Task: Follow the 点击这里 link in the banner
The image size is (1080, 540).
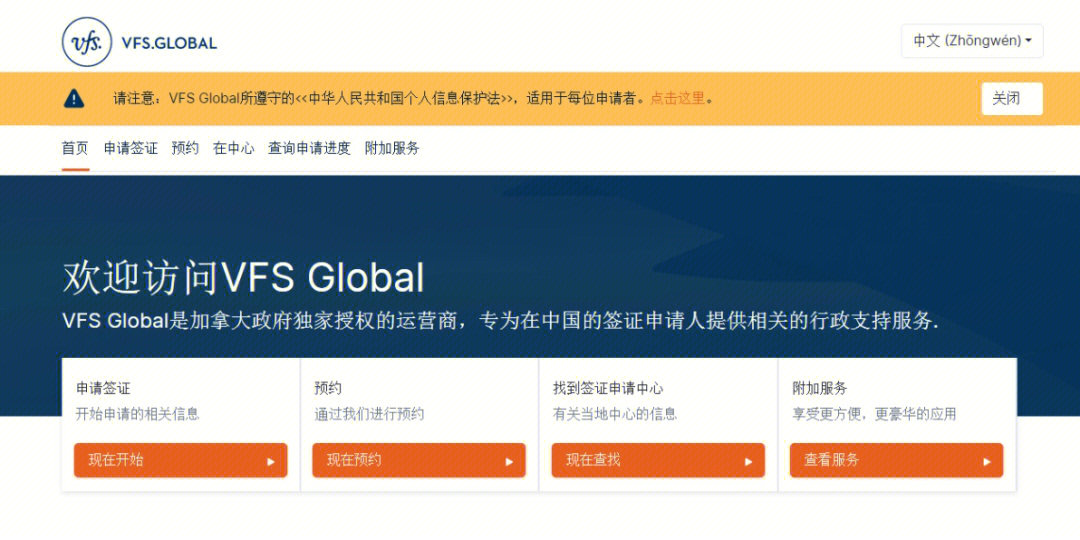Action: tap(678, 98)
